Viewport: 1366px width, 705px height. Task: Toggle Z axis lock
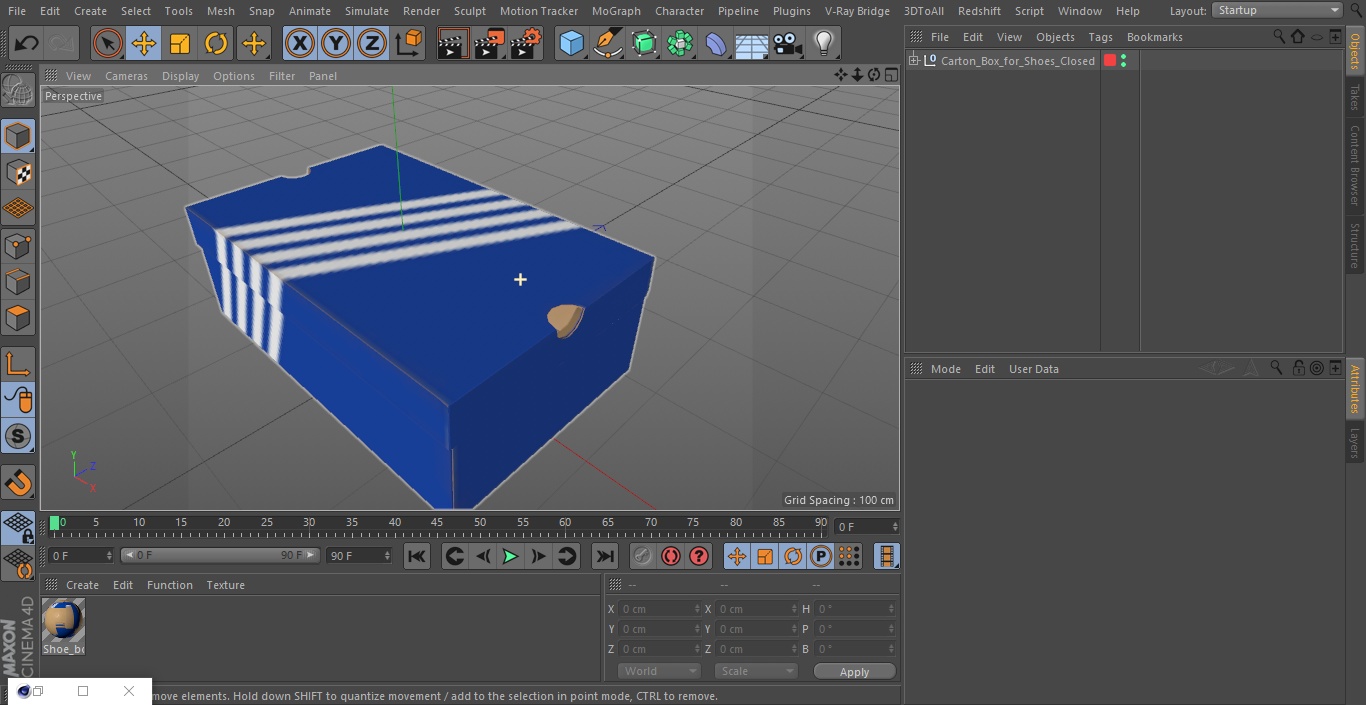372,43
